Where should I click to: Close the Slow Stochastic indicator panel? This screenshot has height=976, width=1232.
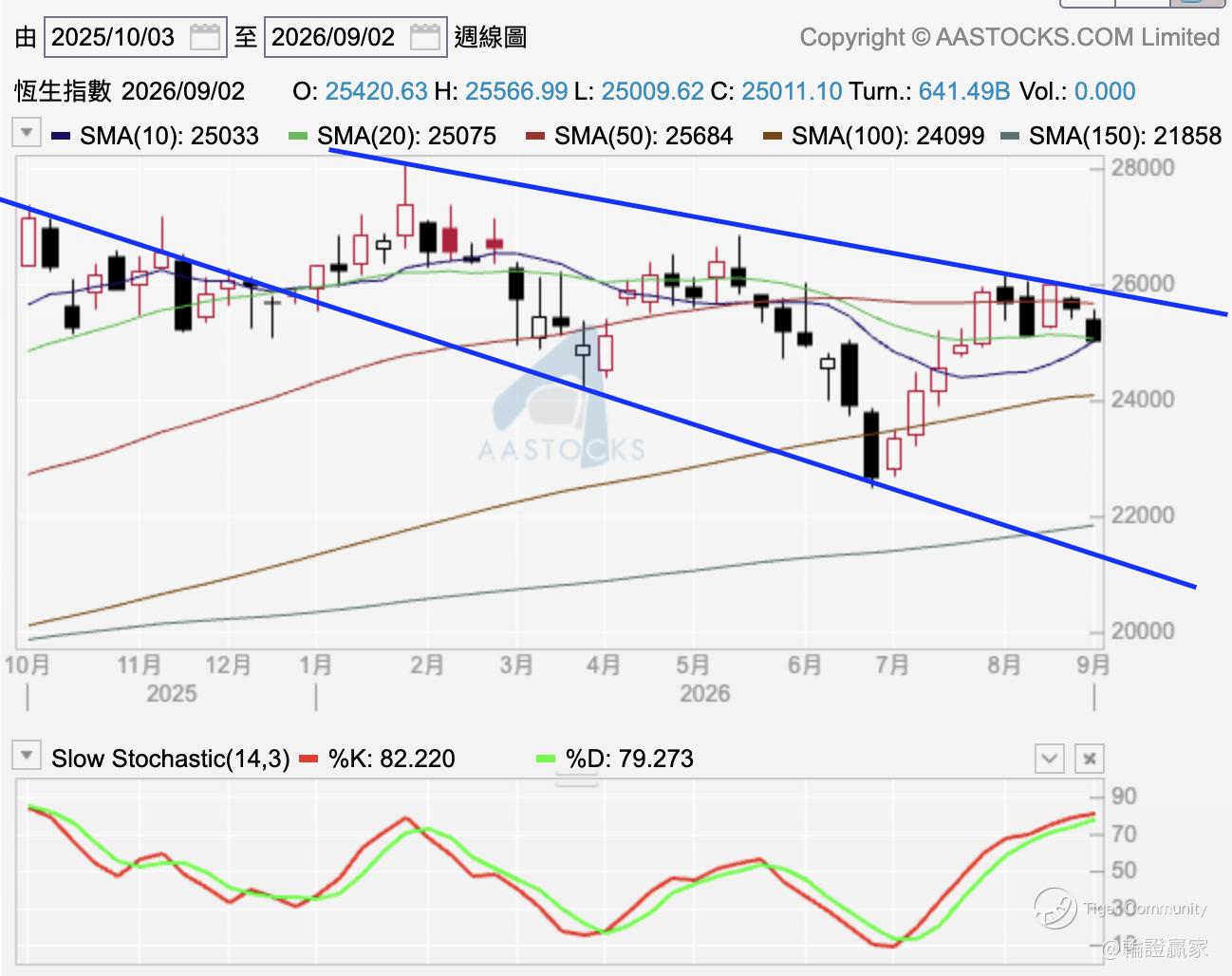click(1090, 759)
